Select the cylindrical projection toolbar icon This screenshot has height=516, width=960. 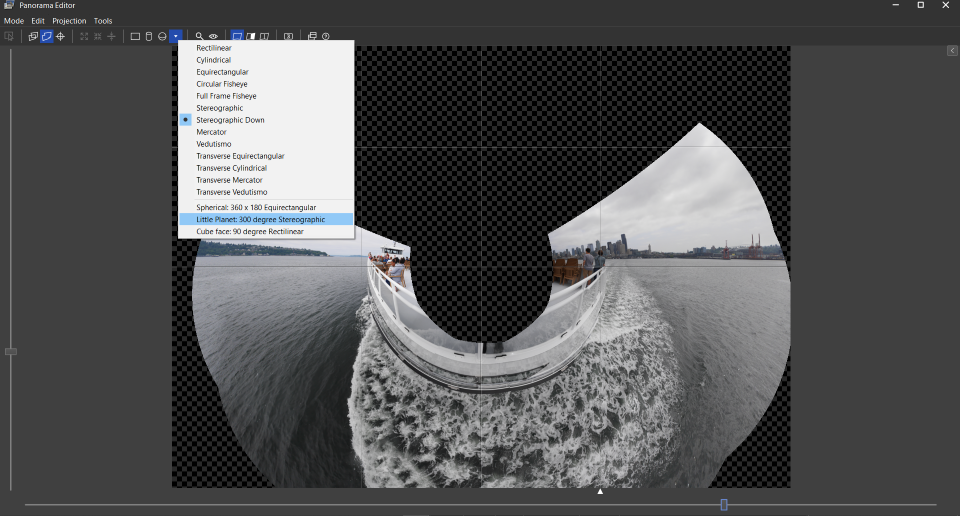[149, 36]
